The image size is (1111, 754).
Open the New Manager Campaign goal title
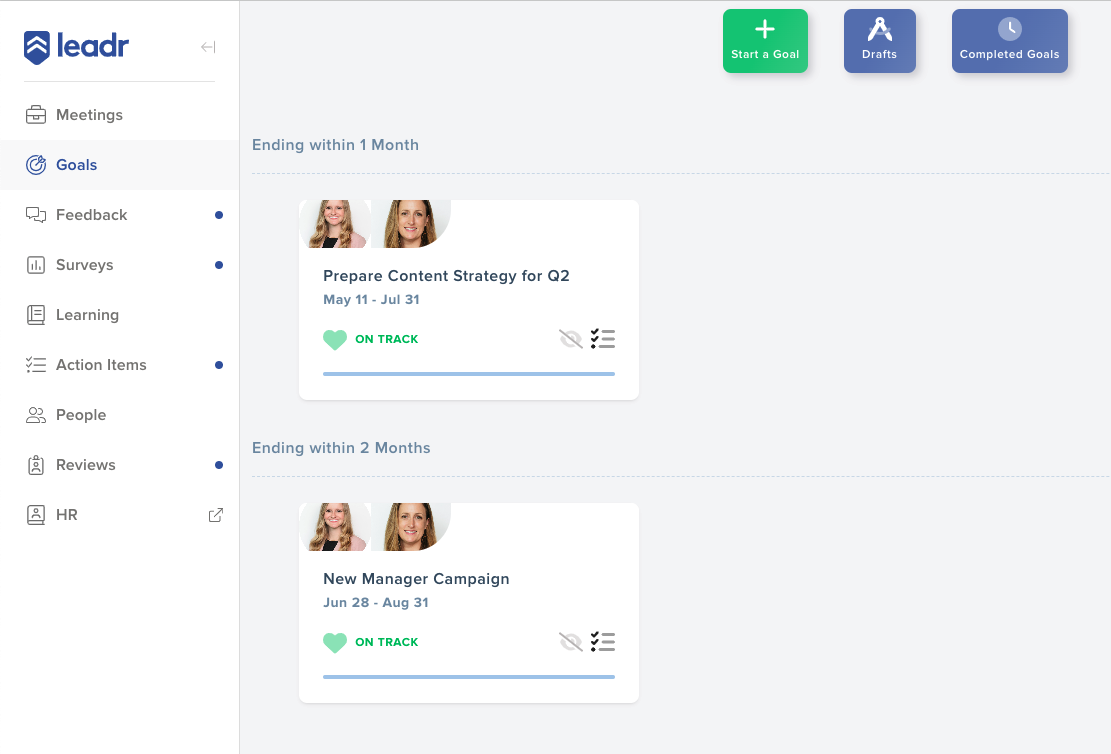pos(416,579)
